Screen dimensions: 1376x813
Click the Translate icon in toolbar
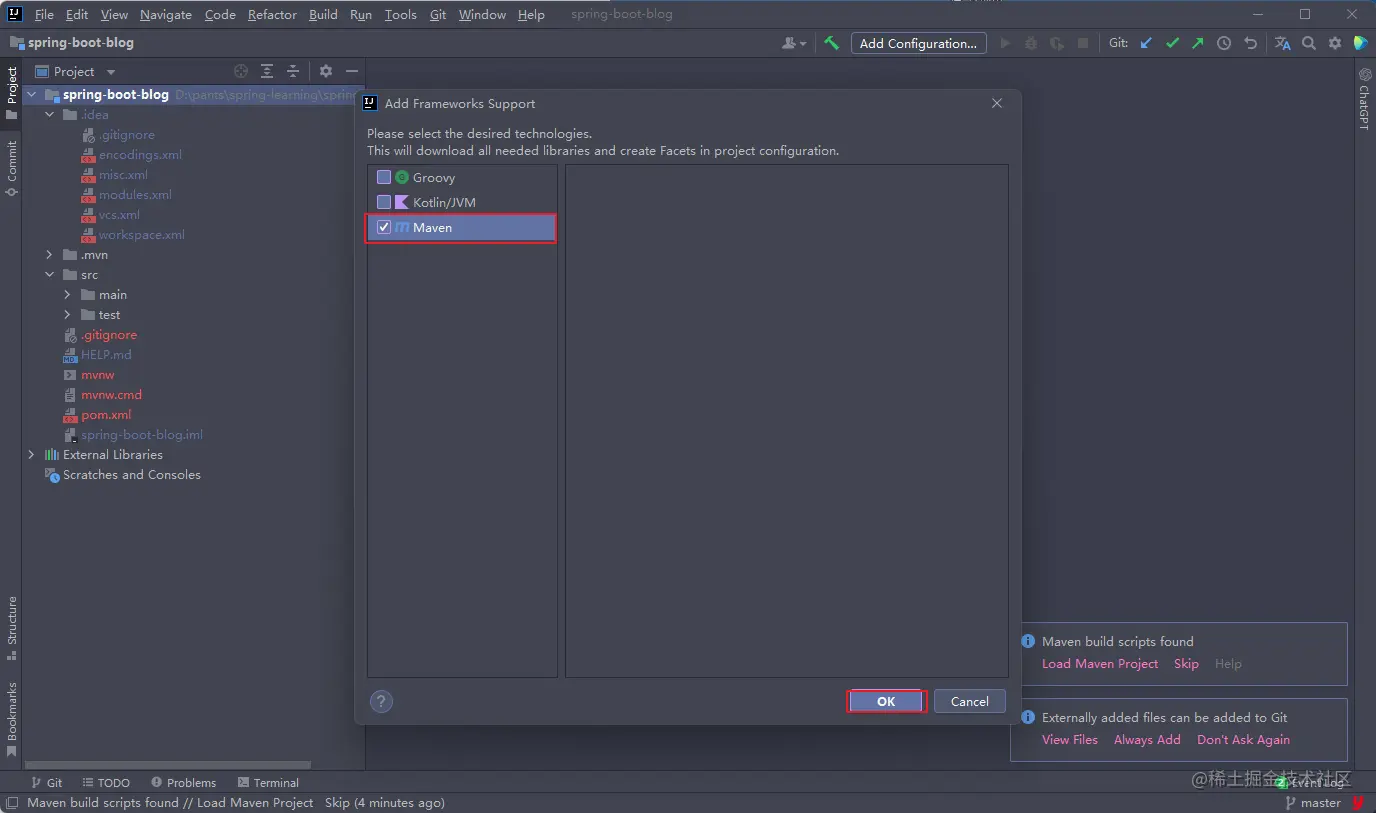click(1283, 43)
